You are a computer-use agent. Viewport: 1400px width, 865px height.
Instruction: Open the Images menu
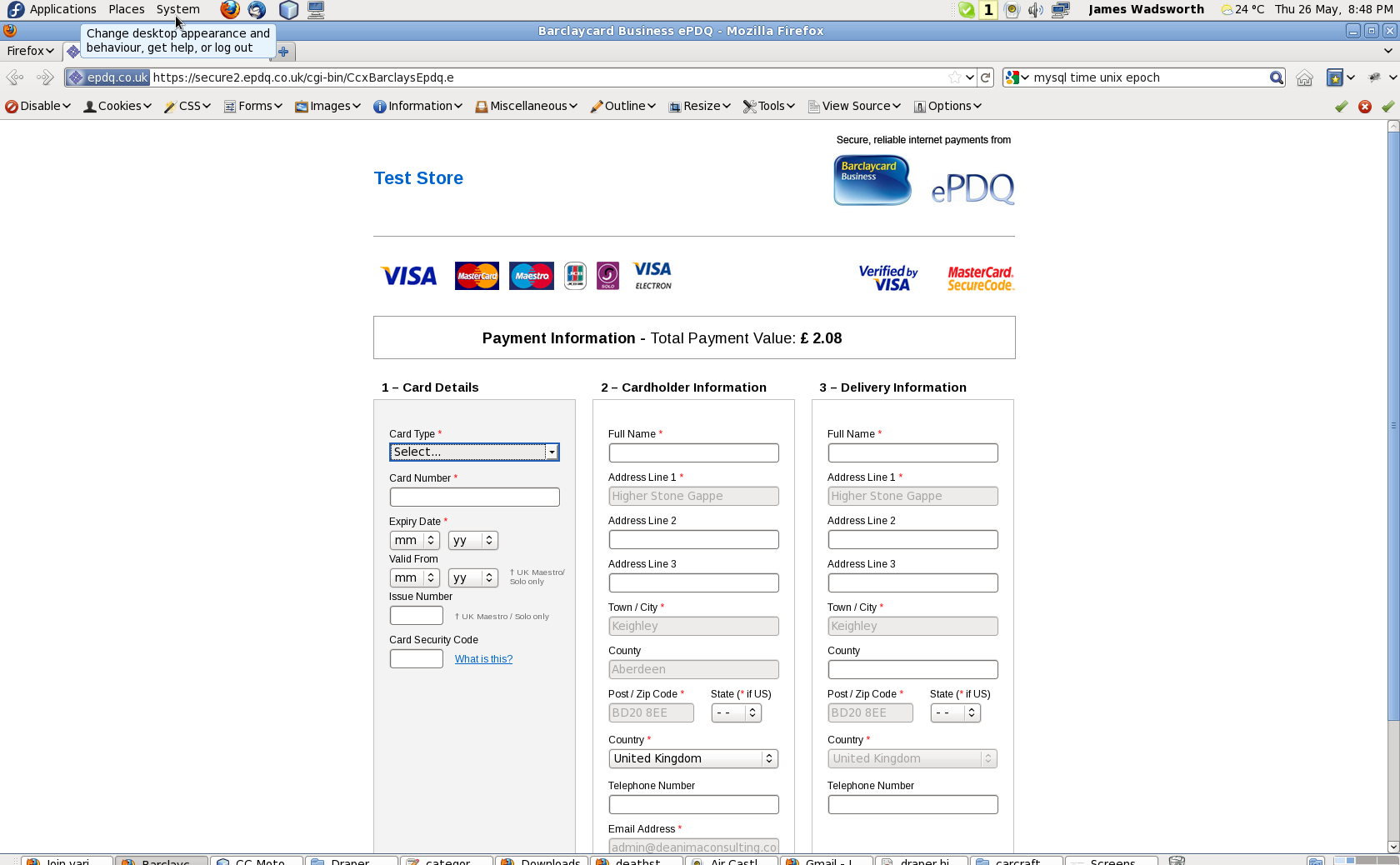pyautogui.click(x=327, y=107)
